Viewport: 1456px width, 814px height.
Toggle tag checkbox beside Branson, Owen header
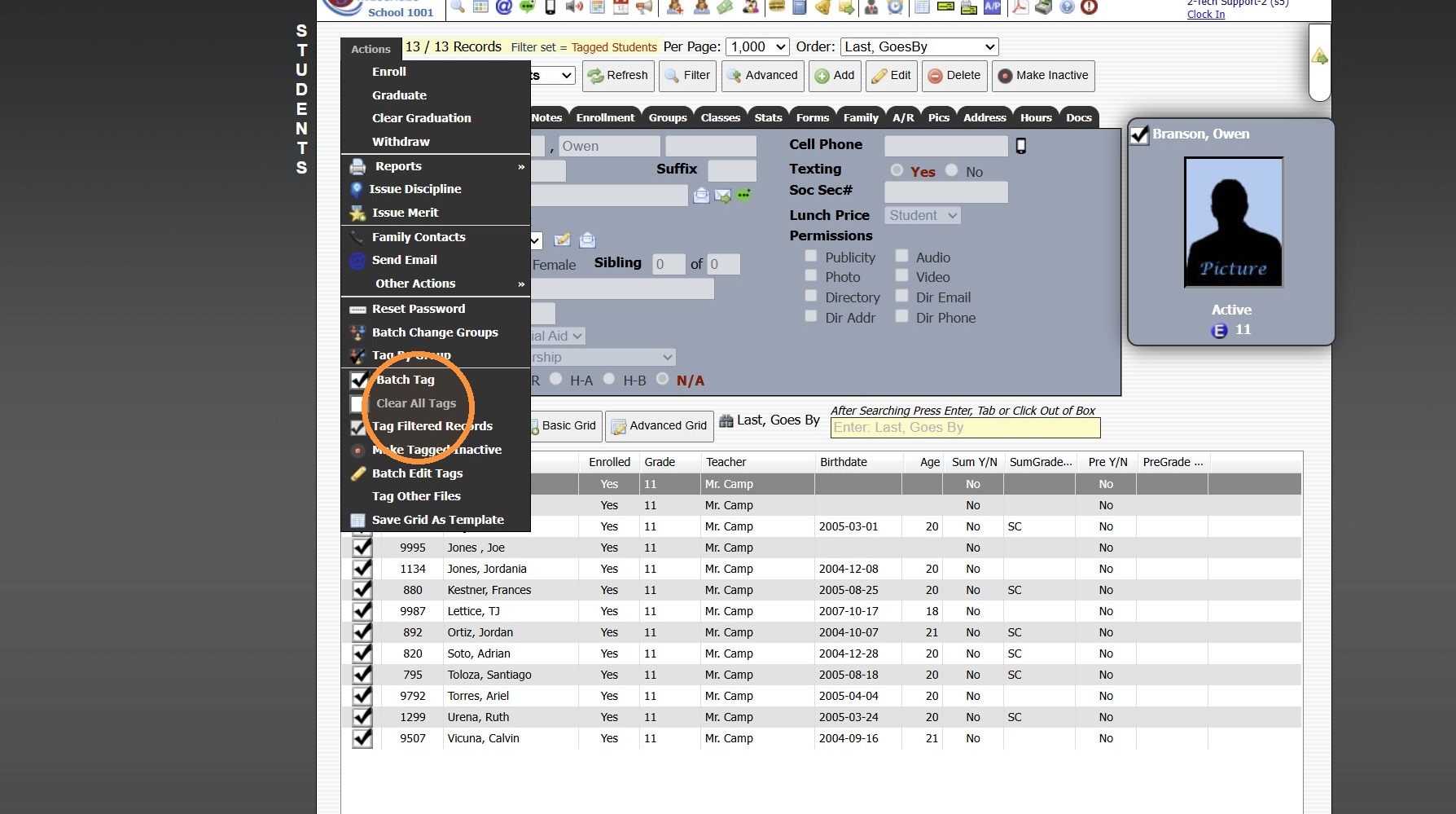(1140, 134)
